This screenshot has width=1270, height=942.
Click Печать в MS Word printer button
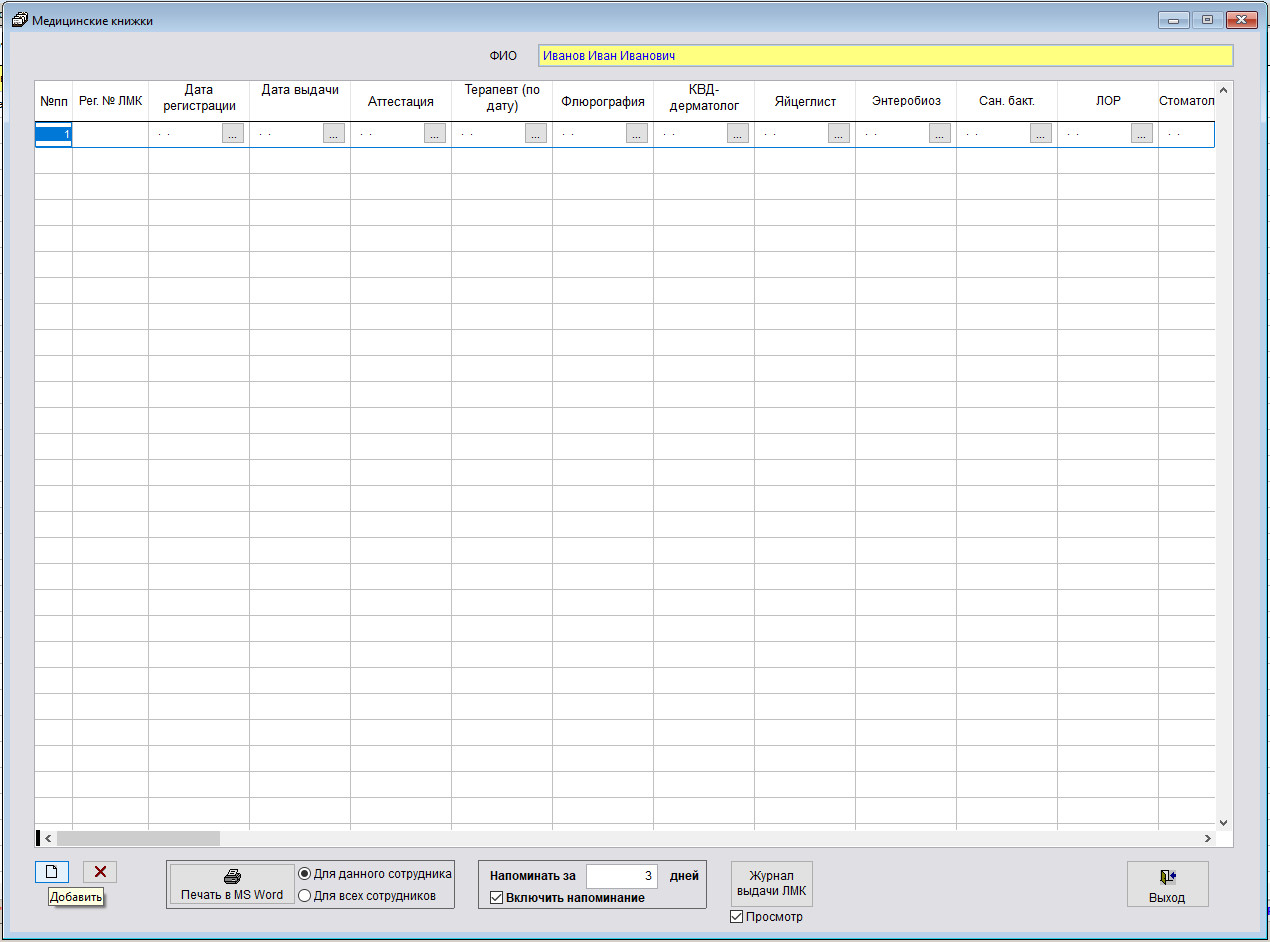point(232,885)
